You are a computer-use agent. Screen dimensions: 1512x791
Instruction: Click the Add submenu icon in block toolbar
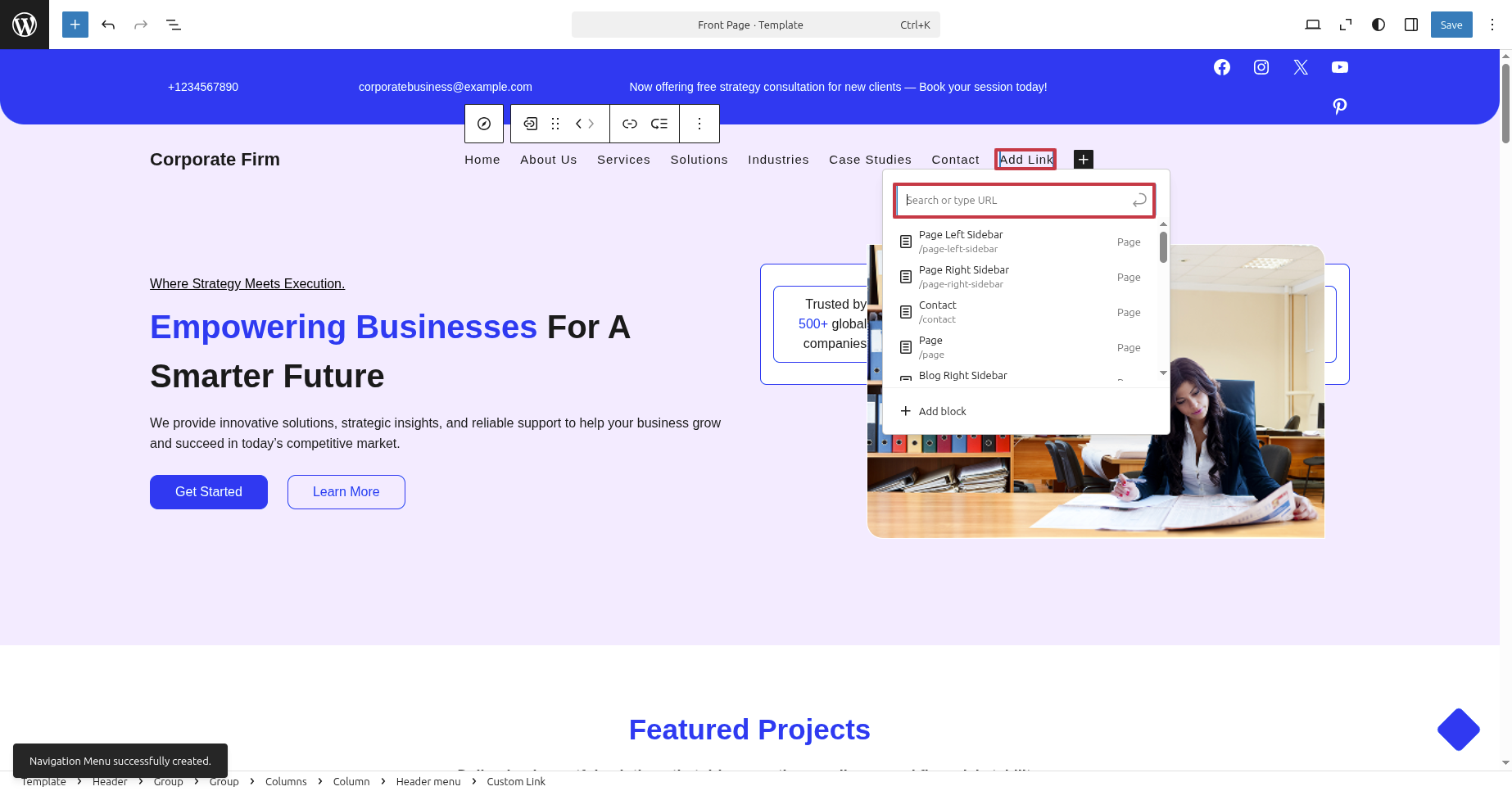pyautogui.click(x=659, y=124)
